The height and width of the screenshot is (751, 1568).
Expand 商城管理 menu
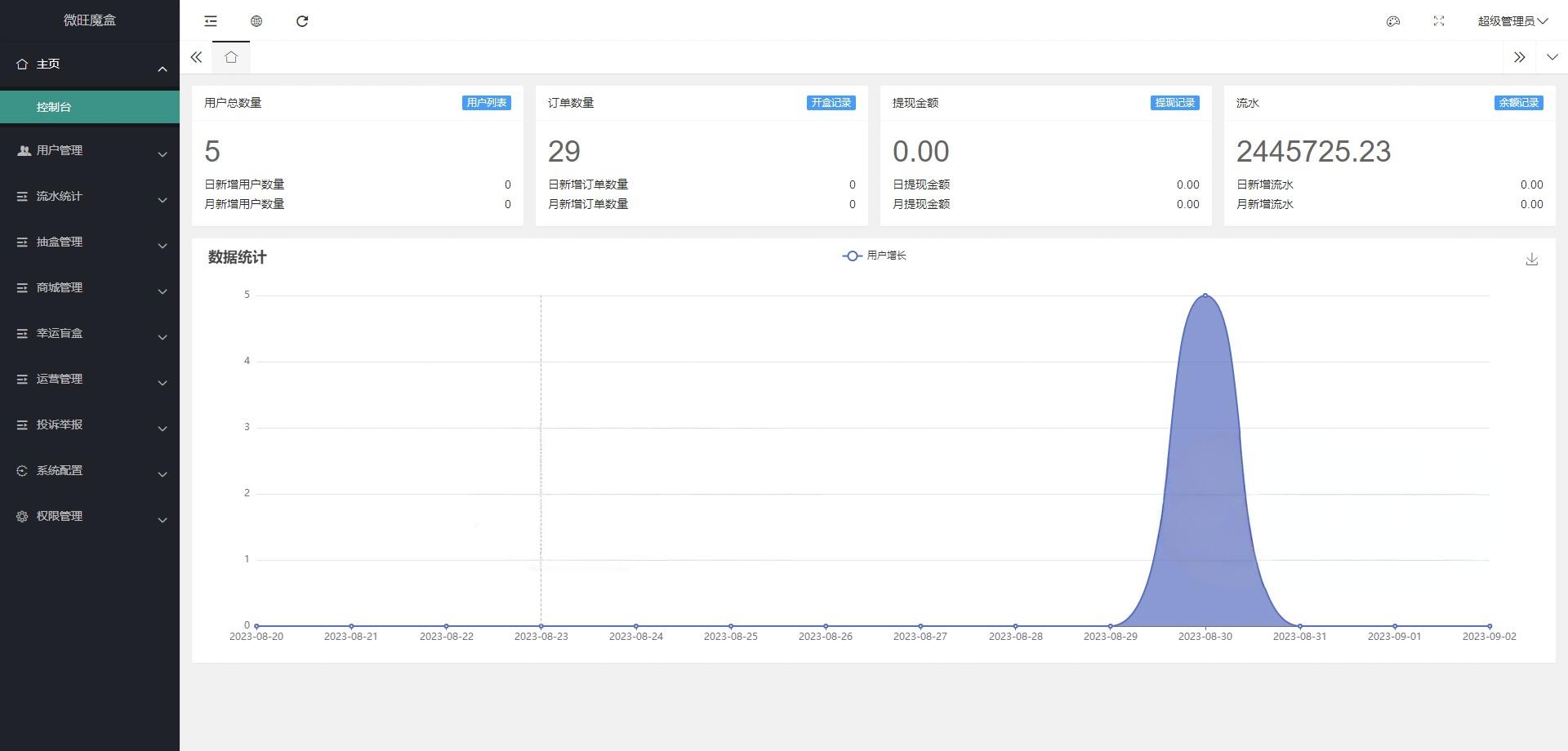point(90,287)
